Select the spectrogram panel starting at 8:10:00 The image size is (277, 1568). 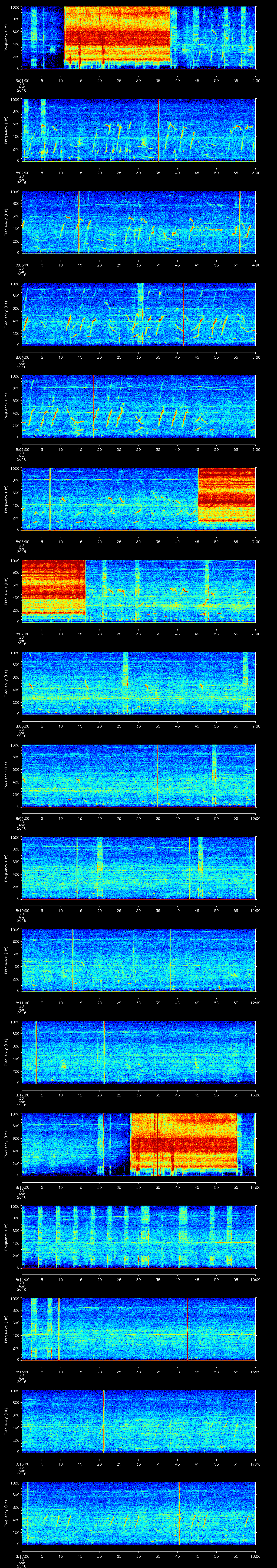[x=139, y=868]
